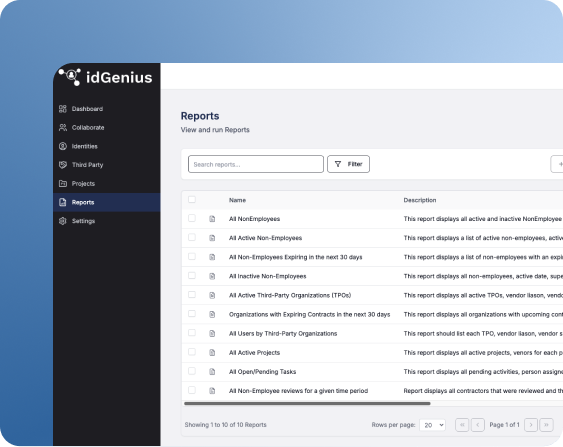Screen dimensions: 563x447
Task: Check the All Non-Employee reviews row checkbox
Action: coord(192,390)
